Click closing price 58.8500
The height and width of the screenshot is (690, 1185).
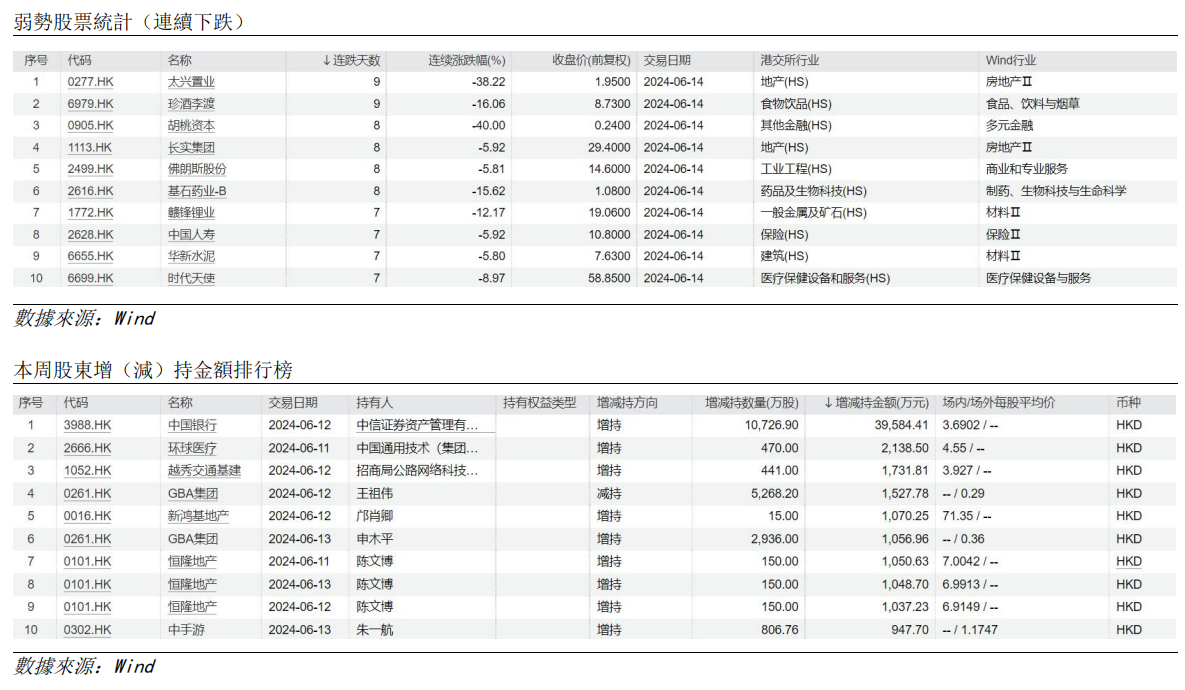609,278
